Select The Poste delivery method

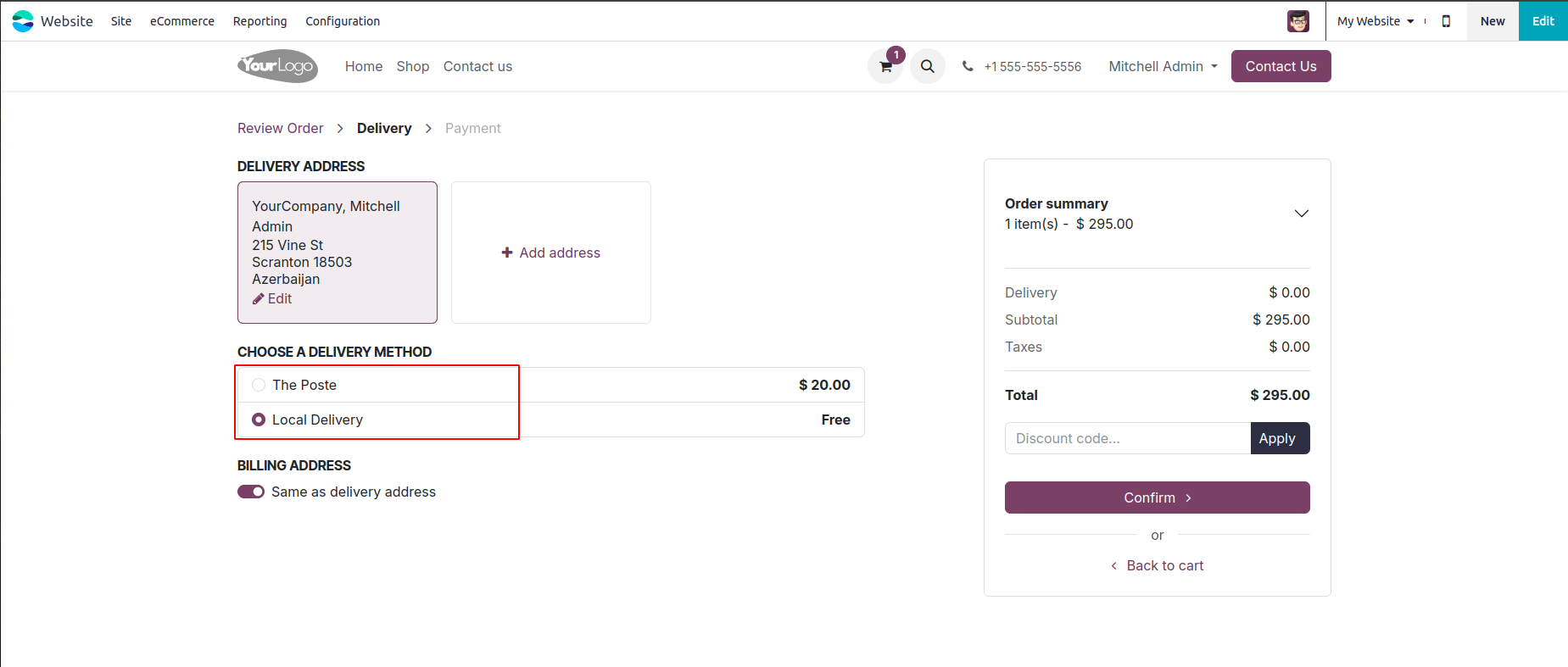click(x=259, y=385)
